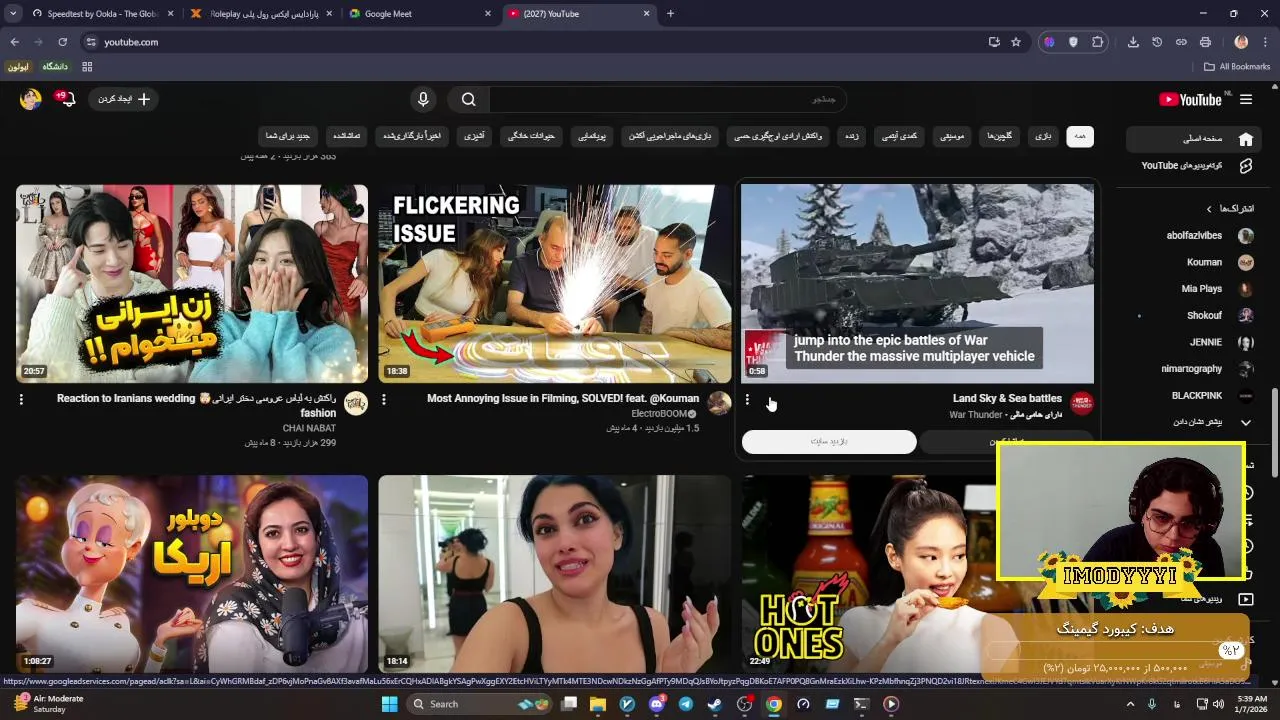
Task: Click the printer icon in toolbar
Action: click(x=1205, y=42)
